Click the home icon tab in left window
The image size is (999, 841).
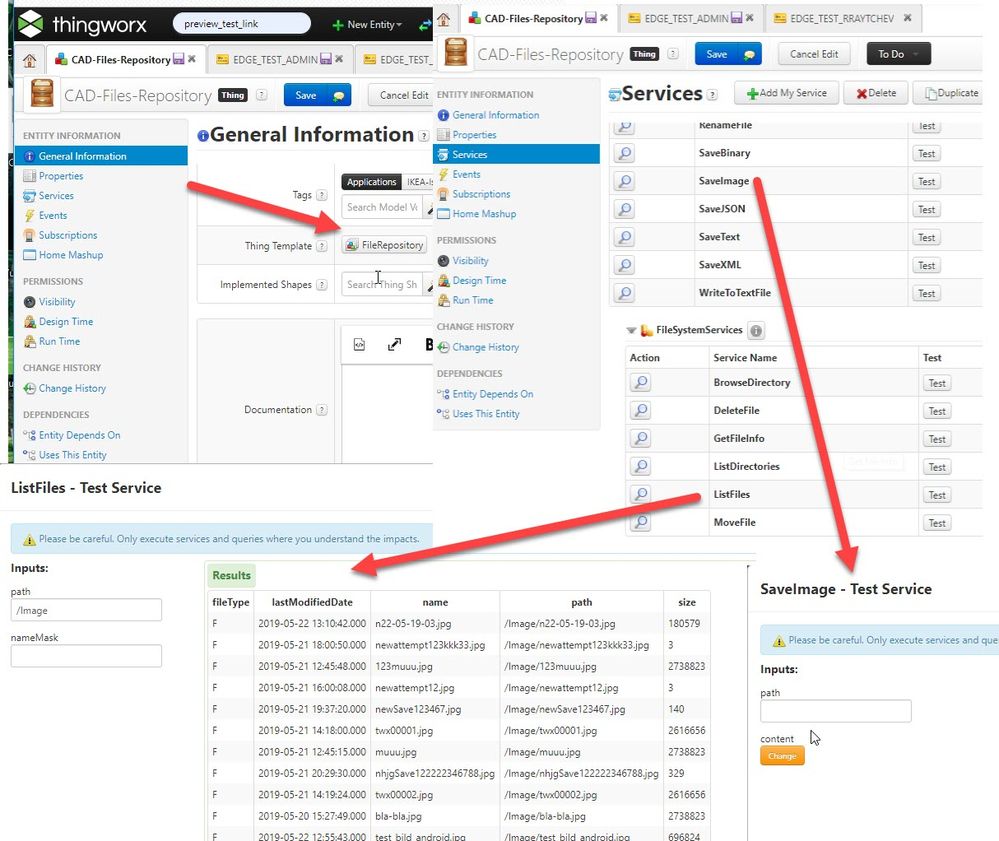coord(29,61)
